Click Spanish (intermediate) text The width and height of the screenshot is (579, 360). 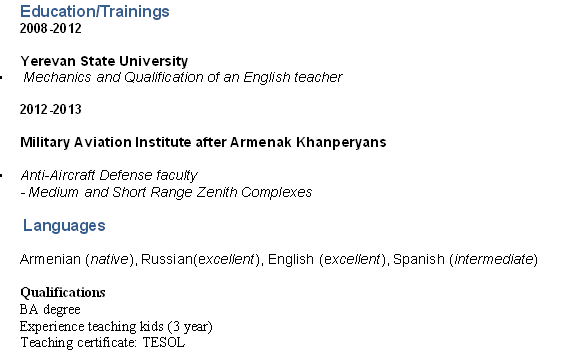465,259
